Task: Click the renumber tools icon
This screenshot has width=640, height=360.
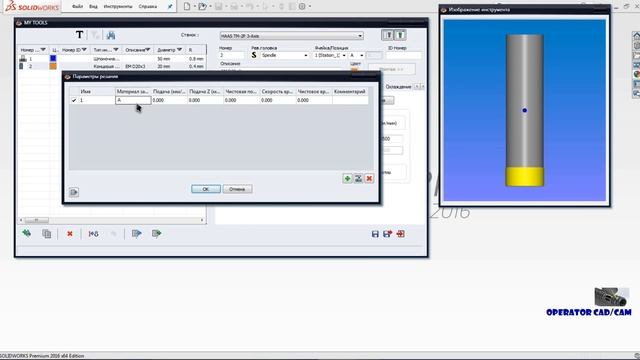Action: [x=93, y=234]
